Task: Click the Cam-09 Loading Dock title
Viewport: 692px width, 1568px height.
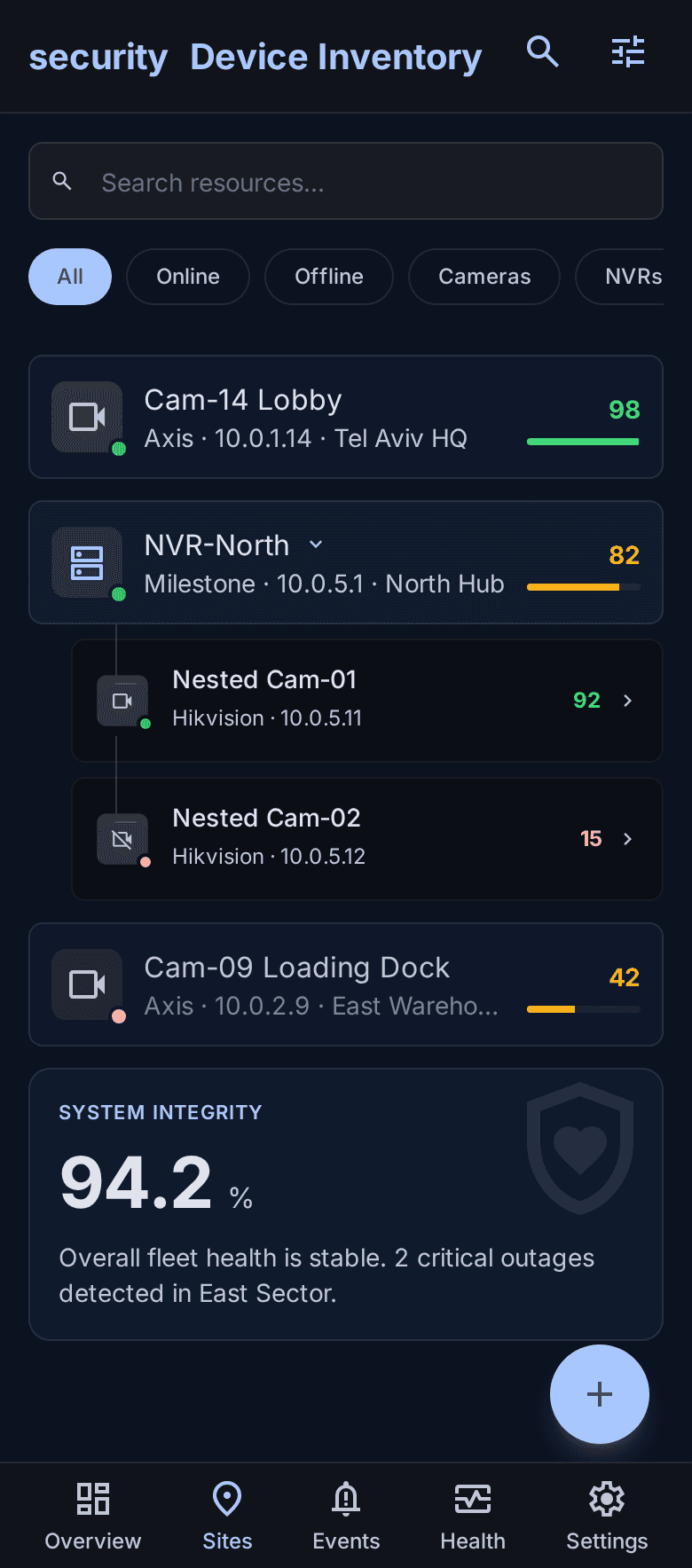Action: [x=297, y=968]
